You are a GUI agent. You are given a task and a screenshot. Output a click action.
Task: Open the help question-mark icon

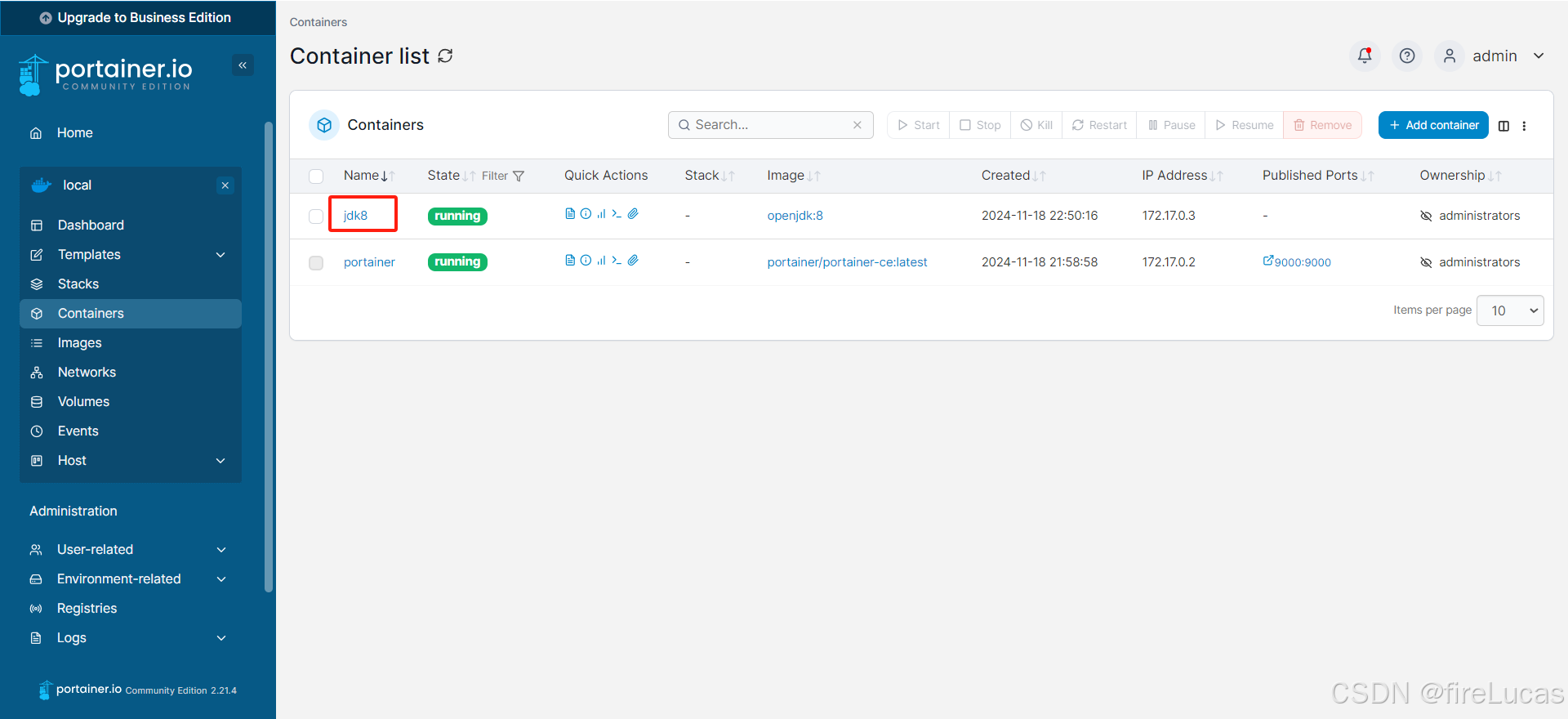(x=1407, y=56)
